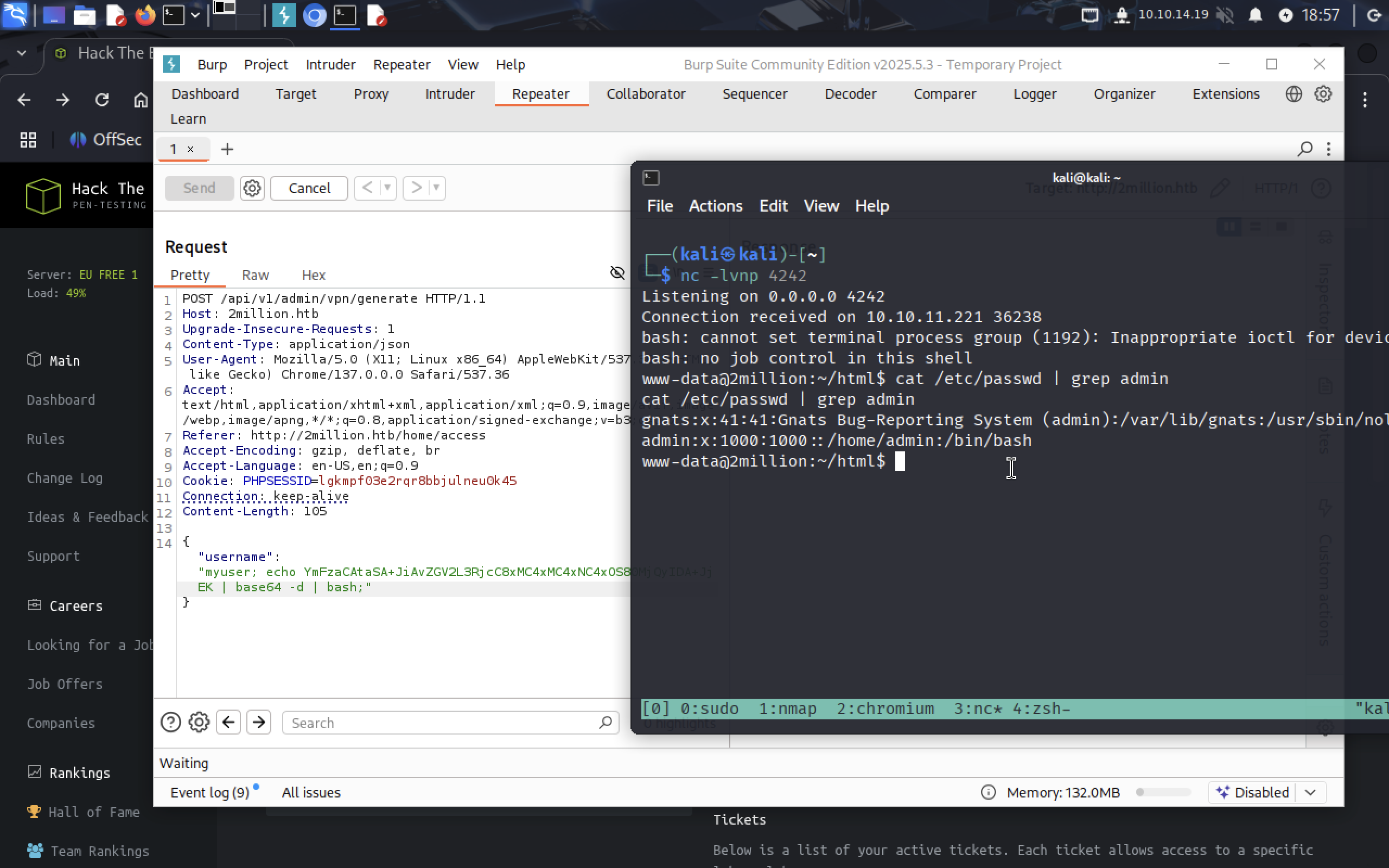The image size is (1389, 868).
Task: Click the Content-Length header line
Action: point(255,511)
